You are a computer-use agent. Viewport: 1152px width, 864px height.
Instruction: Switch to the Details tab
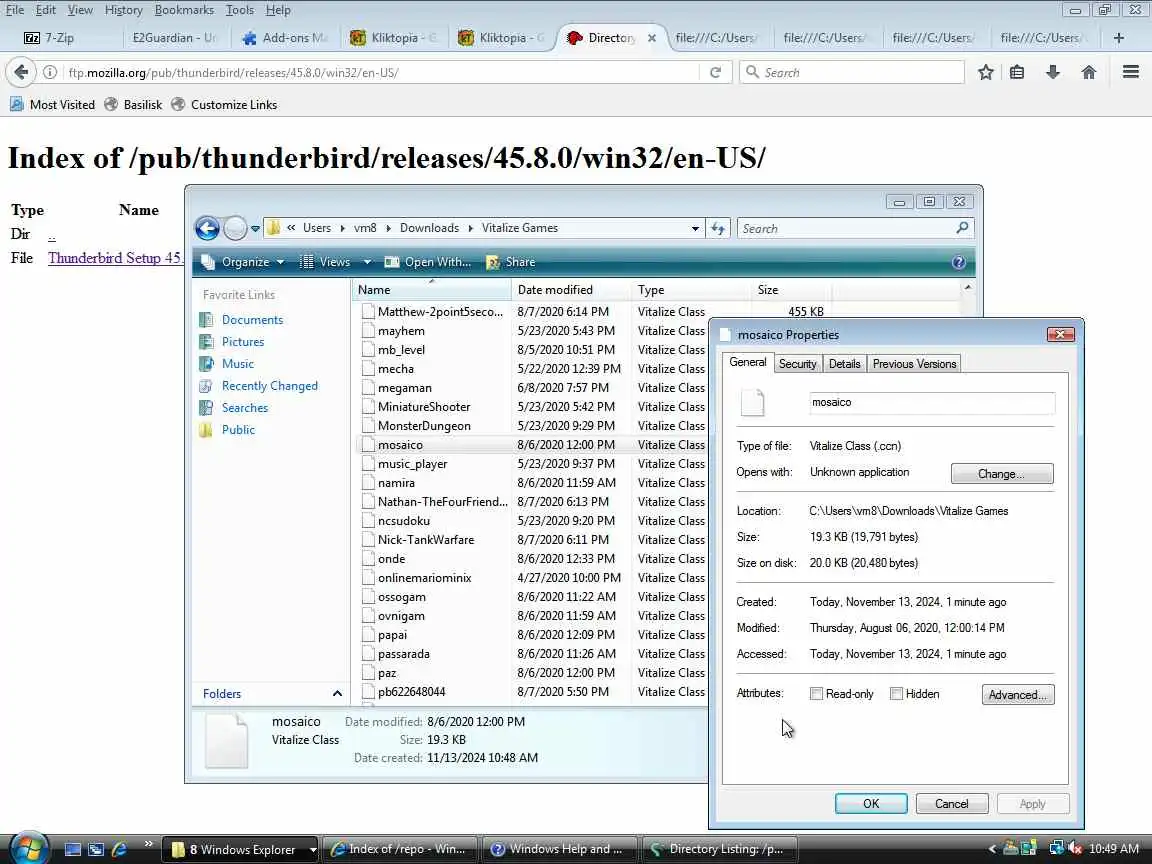(x=844, y=364)
